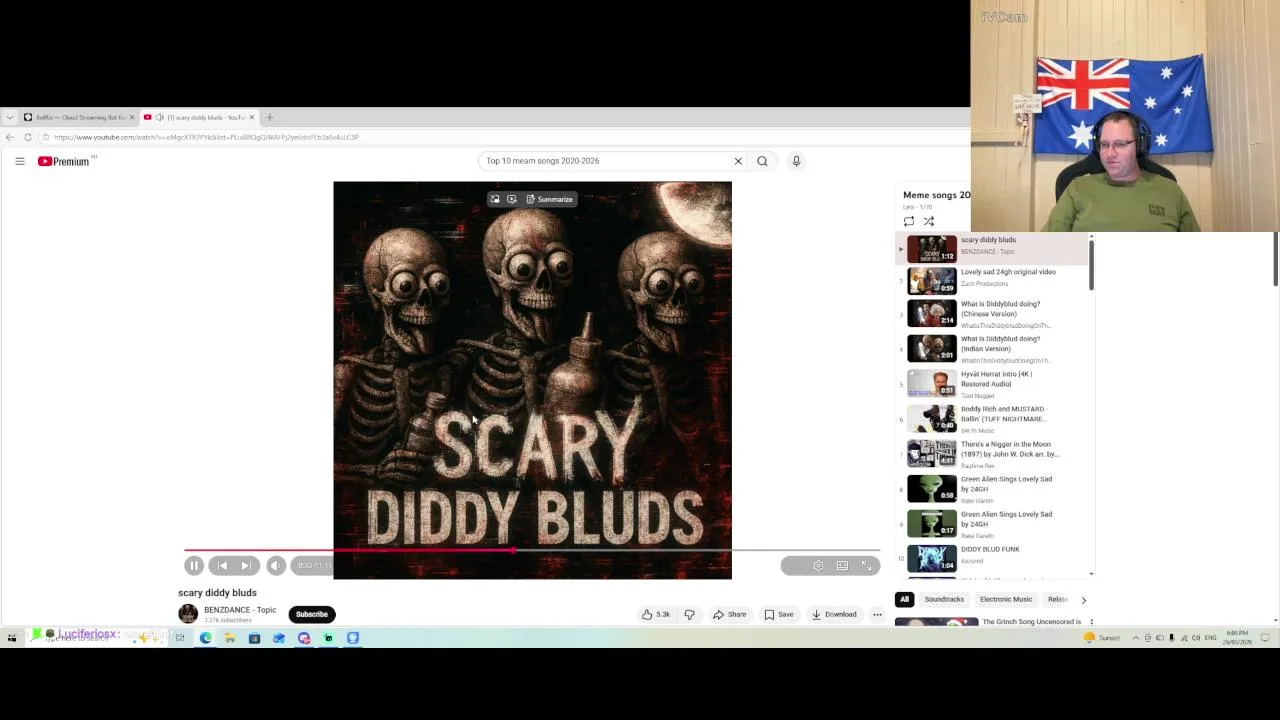Open File Explorer from the taskbar
This screenshot has width=1280, height=720.
pos(229,638)
